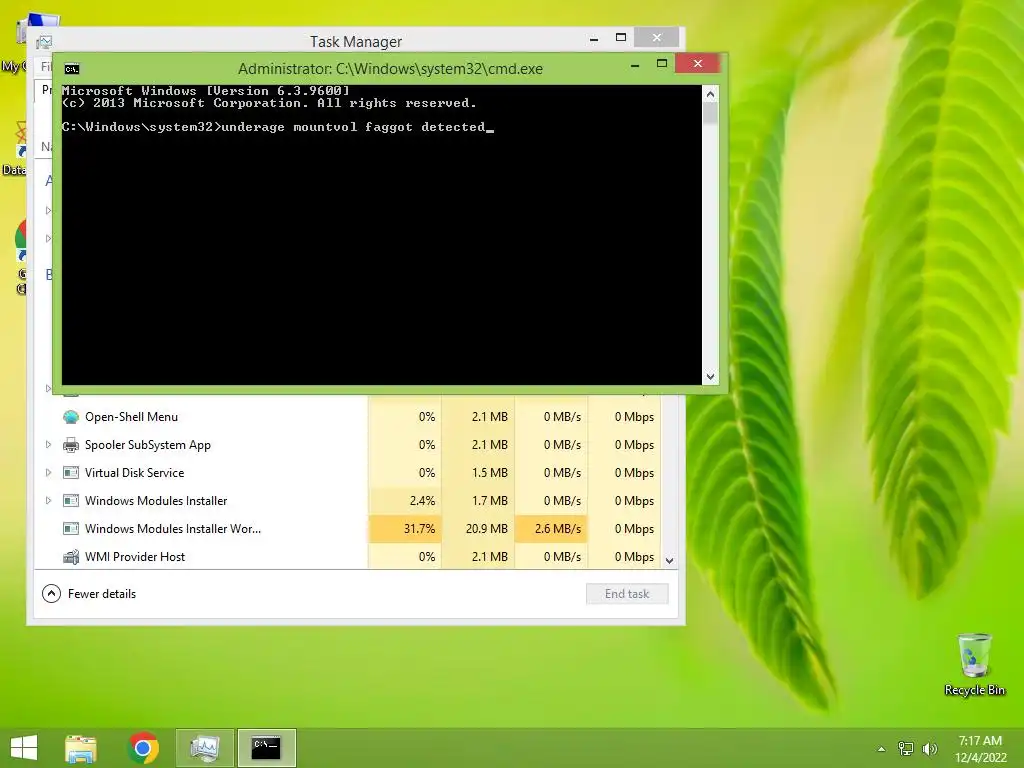Click the Task Manager title bar icon
The width and height of the screenshot is (1024, 768).
click(x=44, y=42)
